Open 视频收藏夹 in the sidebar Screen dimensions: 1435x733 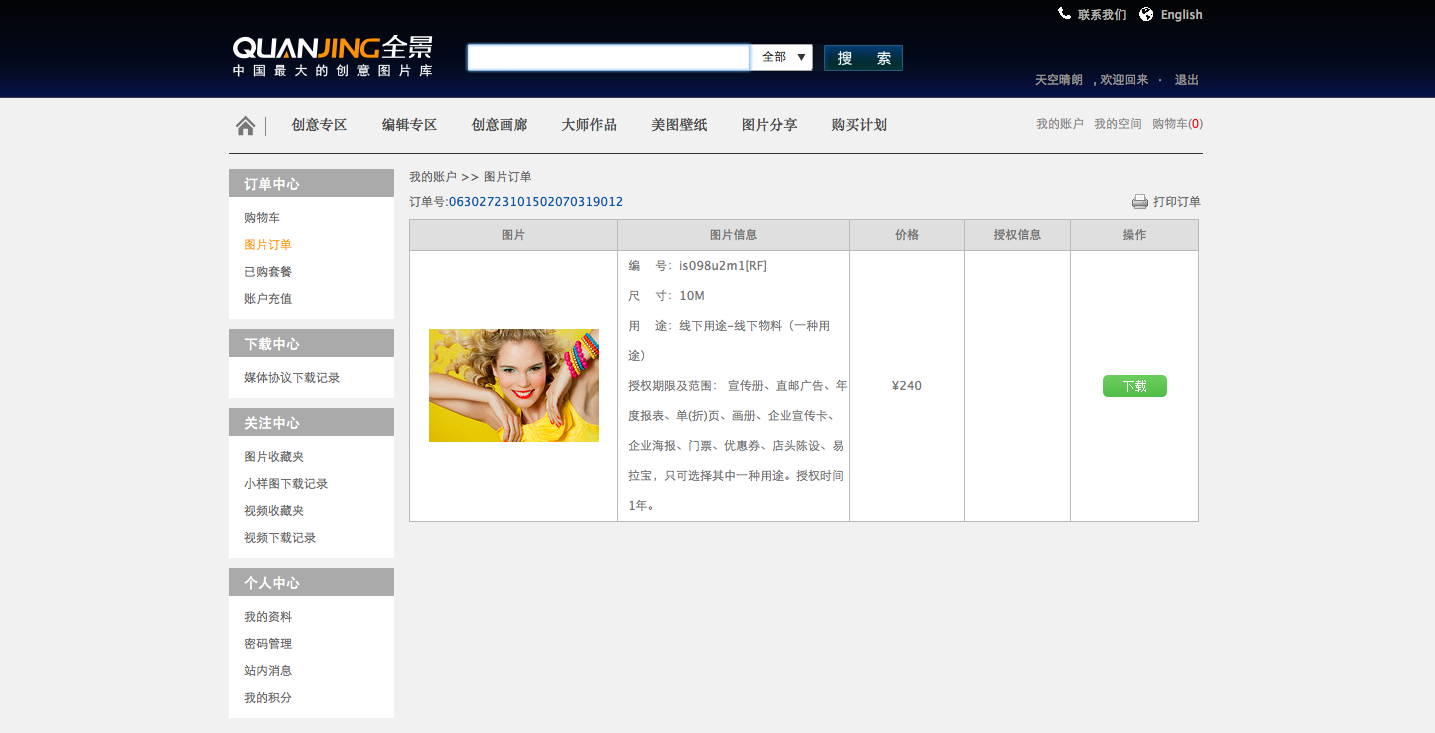[274, 511]
